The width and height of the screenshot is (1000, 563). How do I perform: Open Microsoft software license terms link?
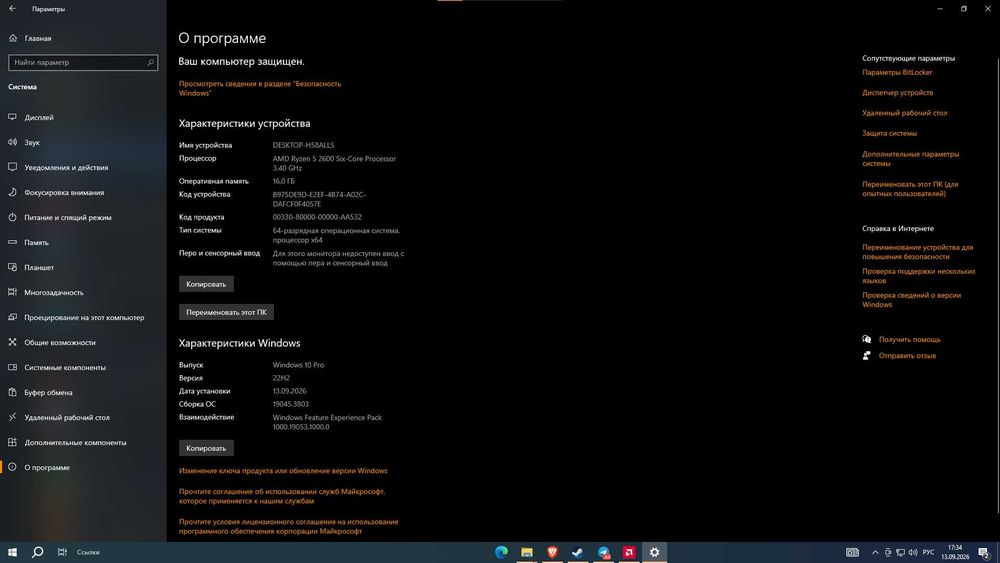tap(288, 526)
